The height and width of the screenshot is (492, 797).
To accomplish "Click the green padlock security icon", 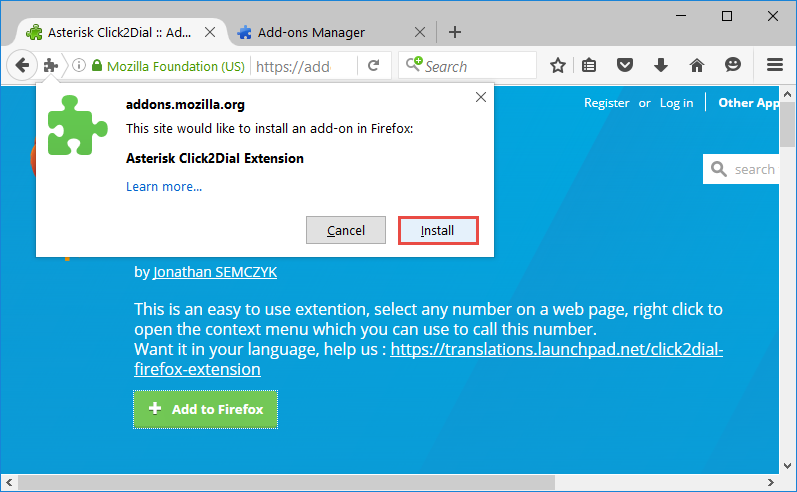I will click(x=97, y=66).
